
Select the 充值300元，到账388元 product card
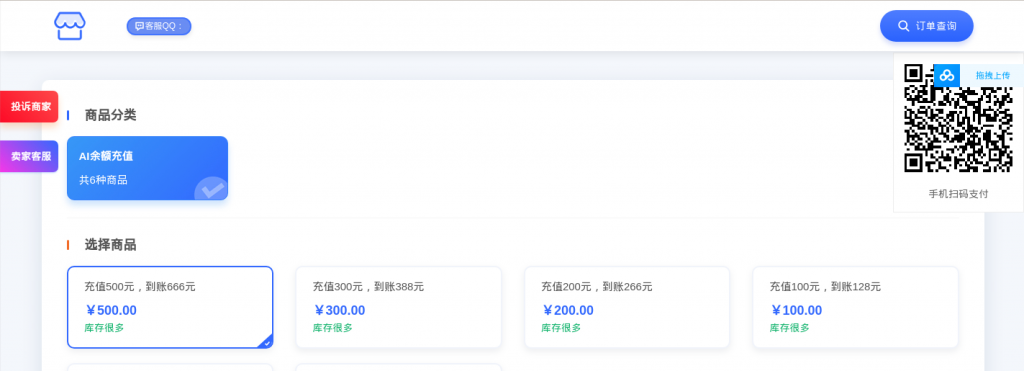[x=398, y=307]
